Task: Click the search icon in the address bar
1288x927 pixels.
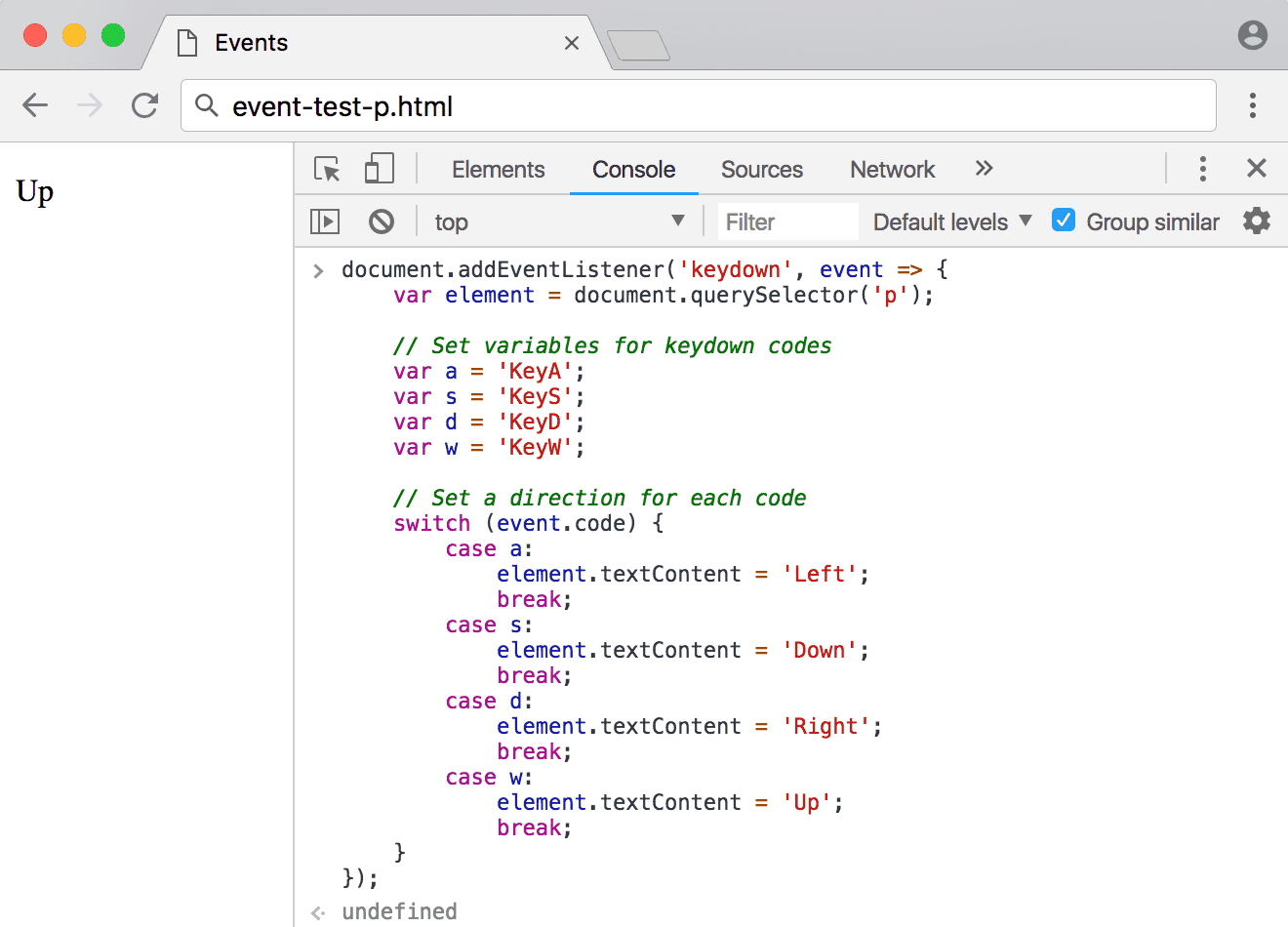Action: [206, 105]
